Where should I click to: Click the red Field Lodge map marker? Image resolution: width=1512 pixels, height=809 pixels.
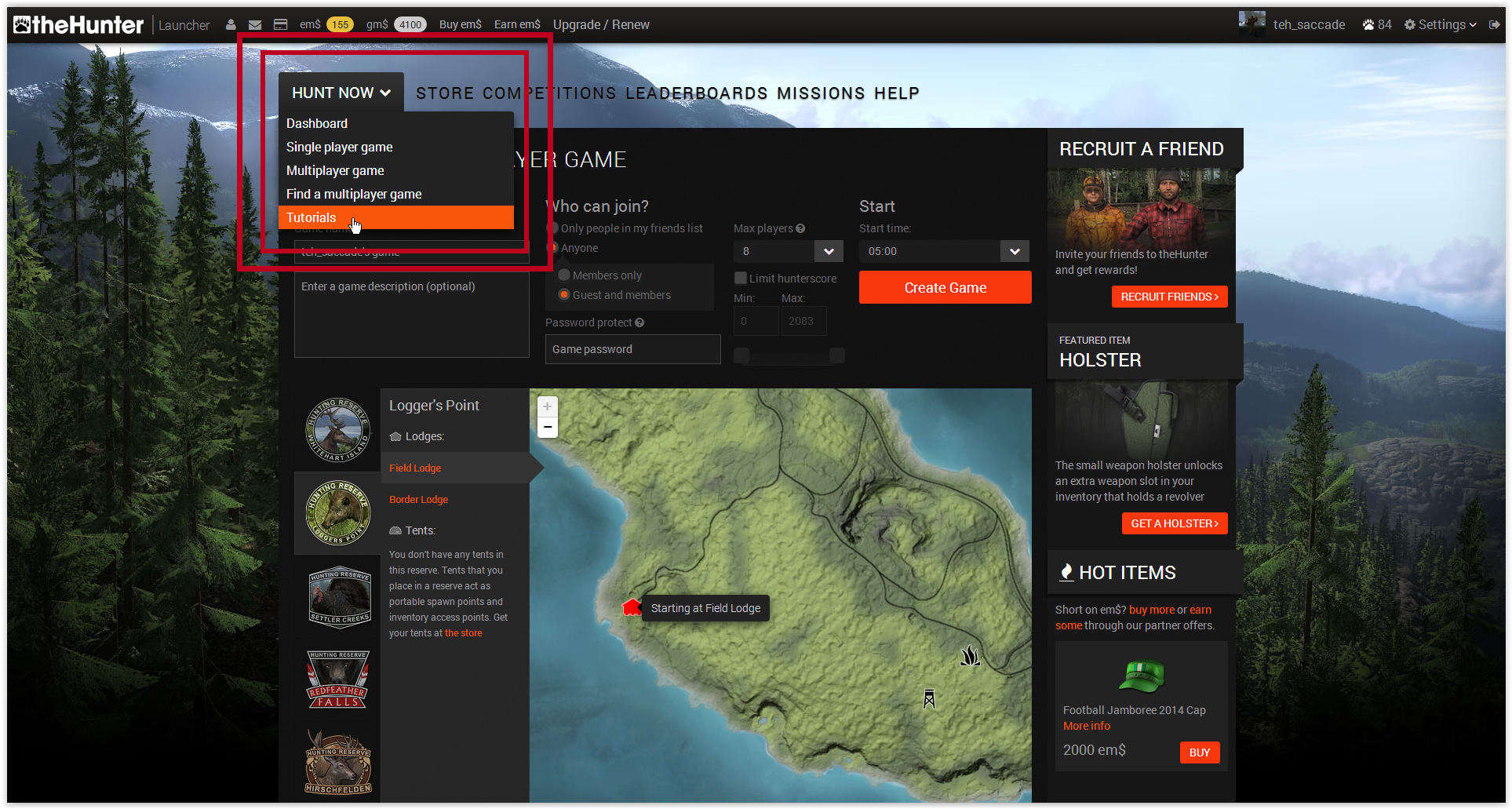[x=632, y=607]
